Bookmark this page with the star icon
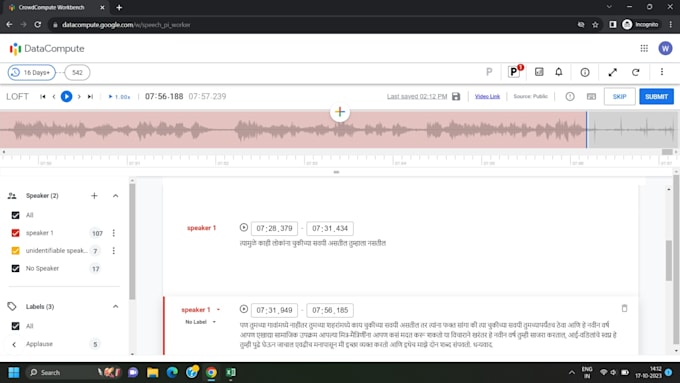Image resolution: width=680 pixels, height=383 pixels. [595, 25]
